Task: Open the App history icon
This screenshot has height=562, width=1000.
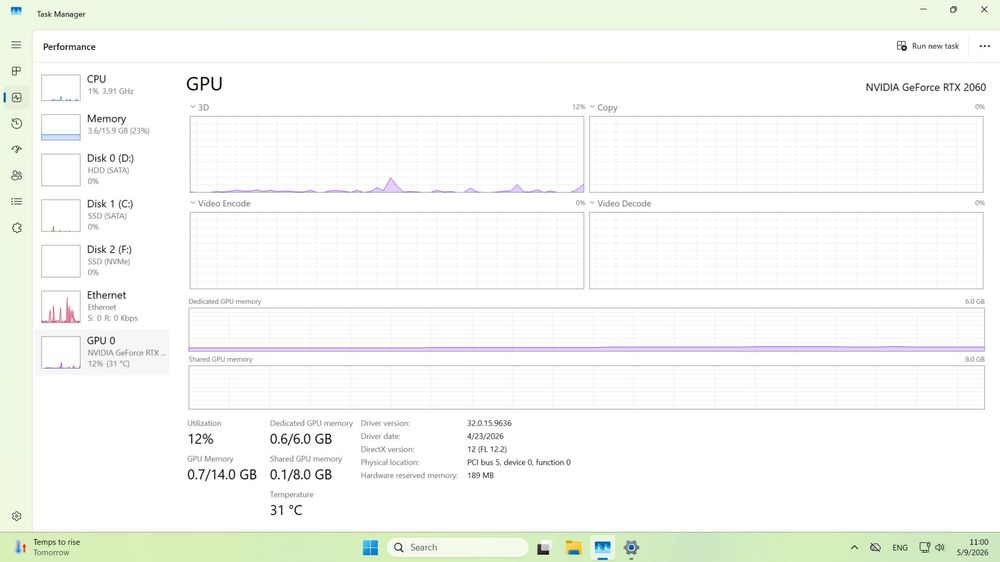Action: coord(17,123)
